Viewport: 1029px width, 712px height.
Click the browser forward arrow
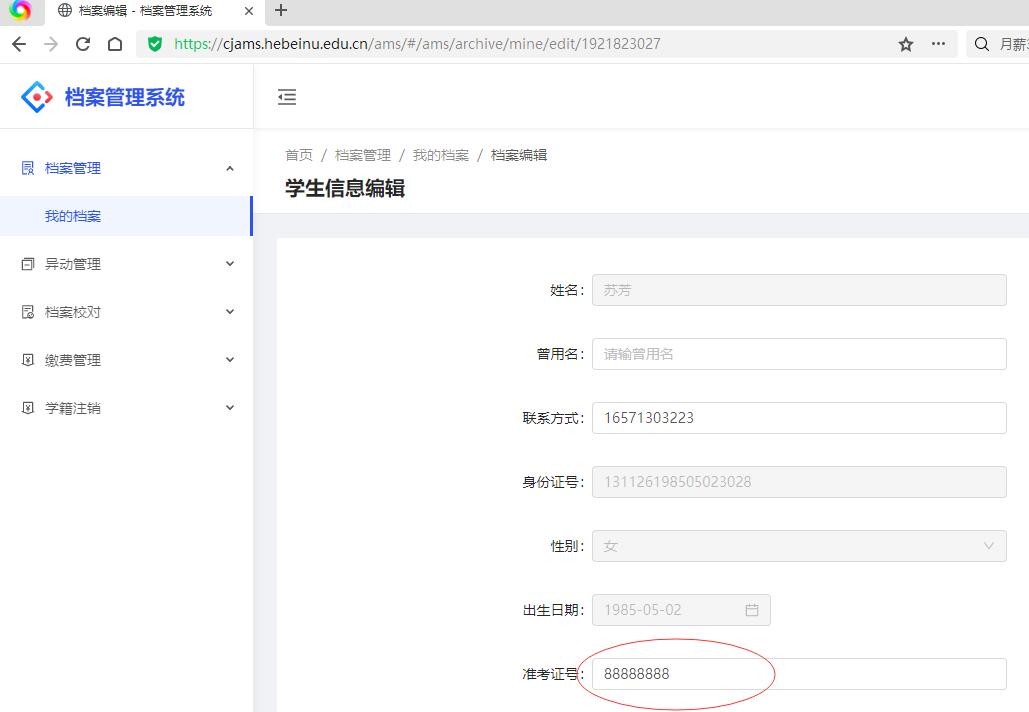[x=51, y=44]
